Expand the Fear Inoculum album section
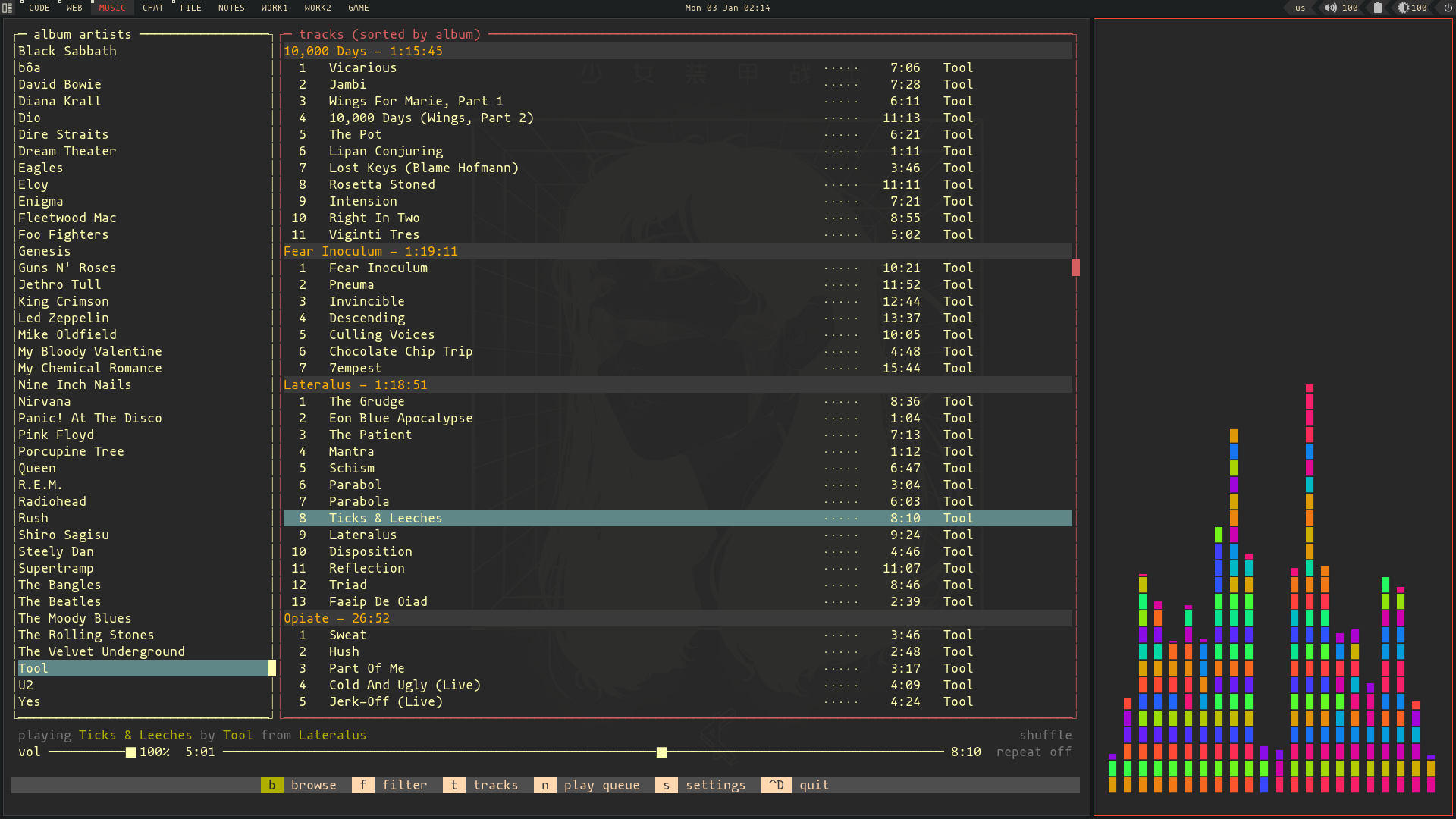The image size is (1456, 819). pyautogui.click(x=370, y=251)
